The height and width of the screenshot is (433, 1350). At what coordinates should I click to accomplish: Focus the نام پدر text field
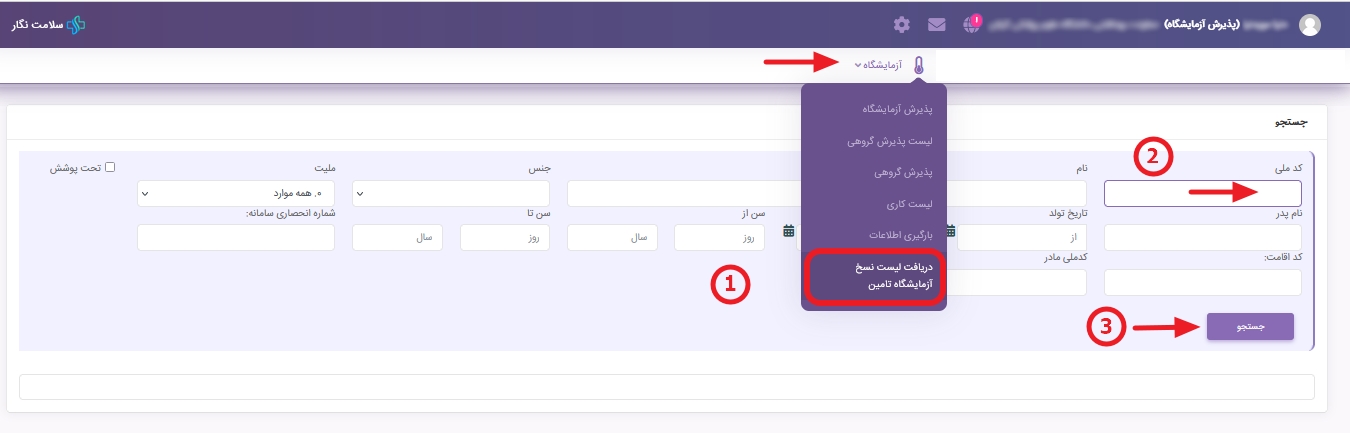coord(1202,237)
